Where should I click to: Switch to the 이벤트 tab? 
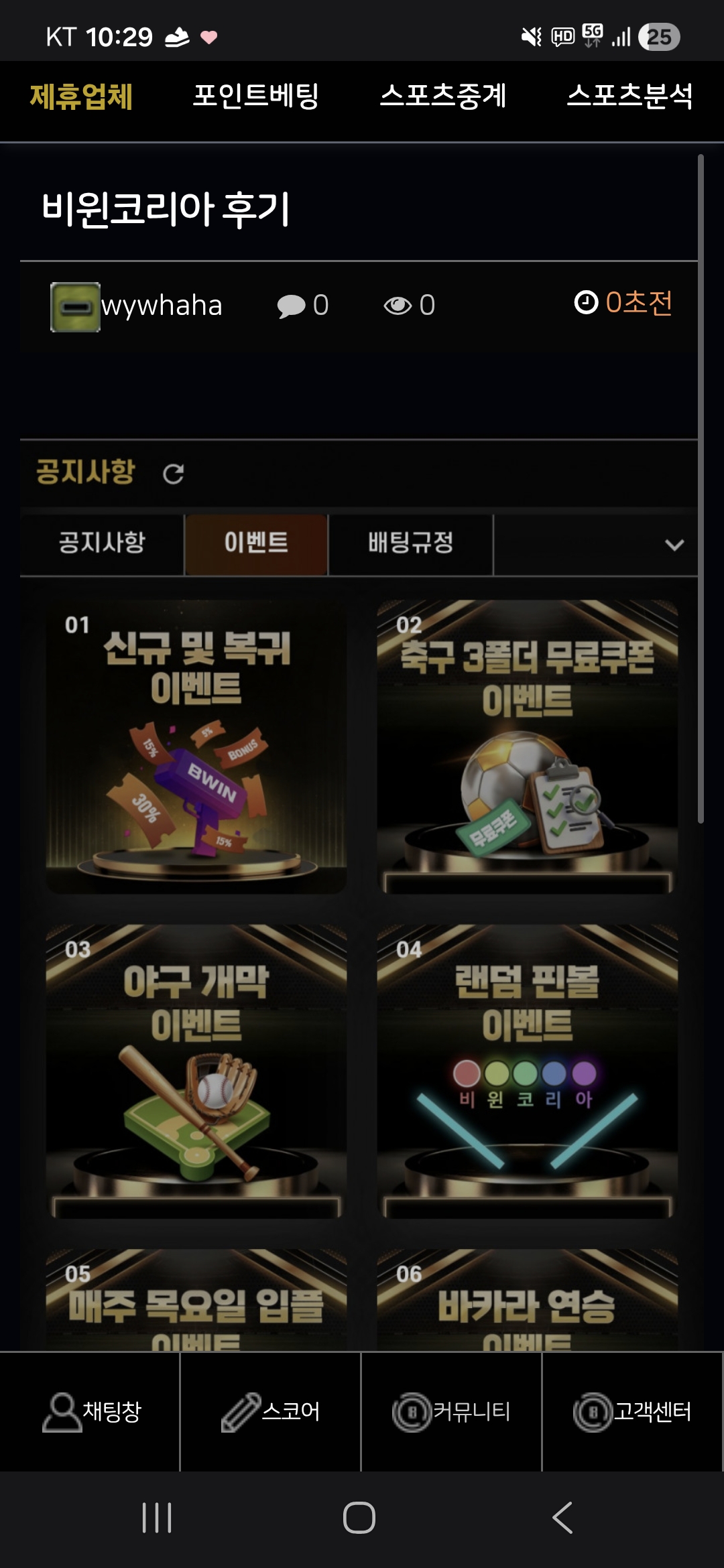[x=256, y=544]
